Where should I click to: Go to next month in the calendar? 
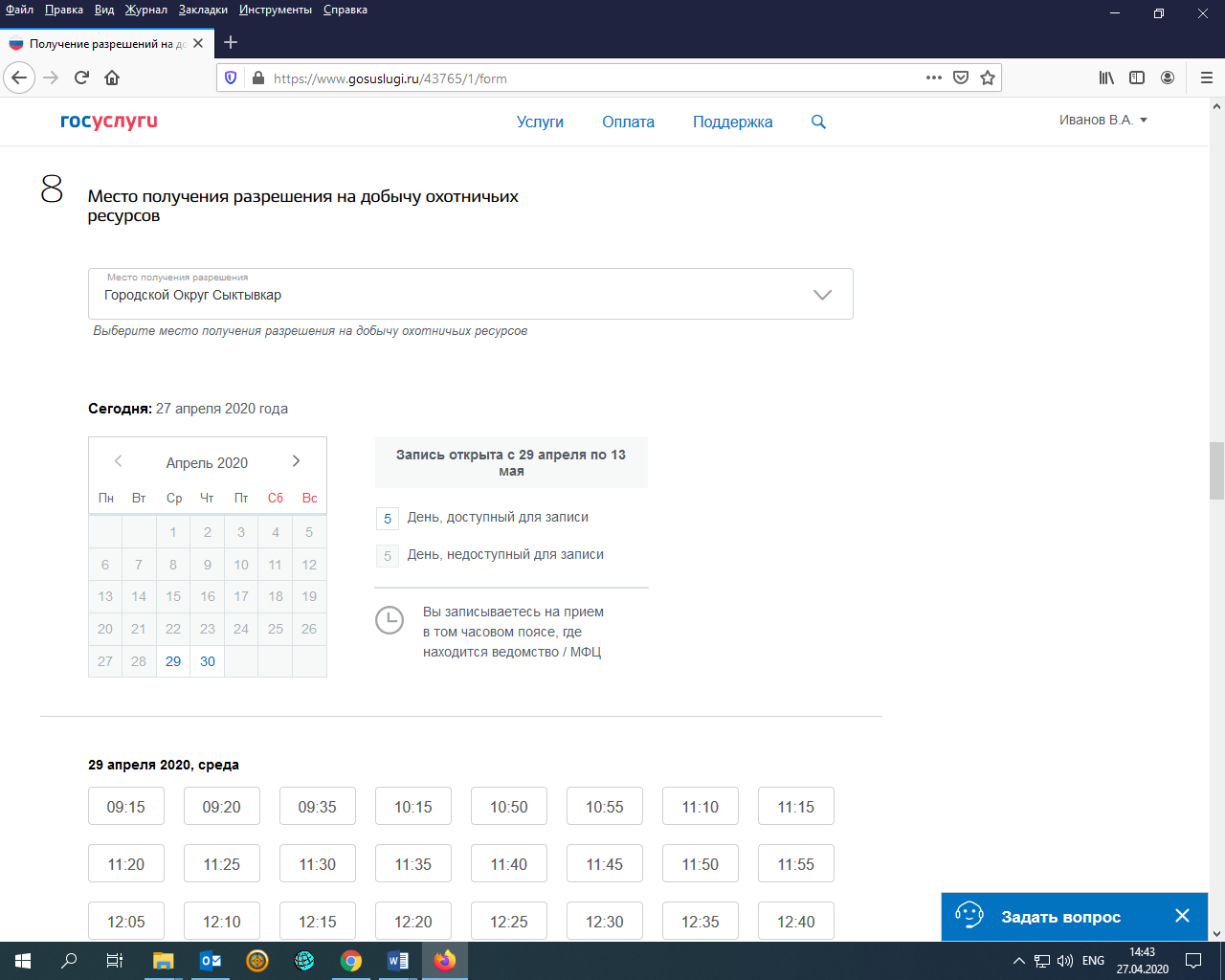(296, 461)
